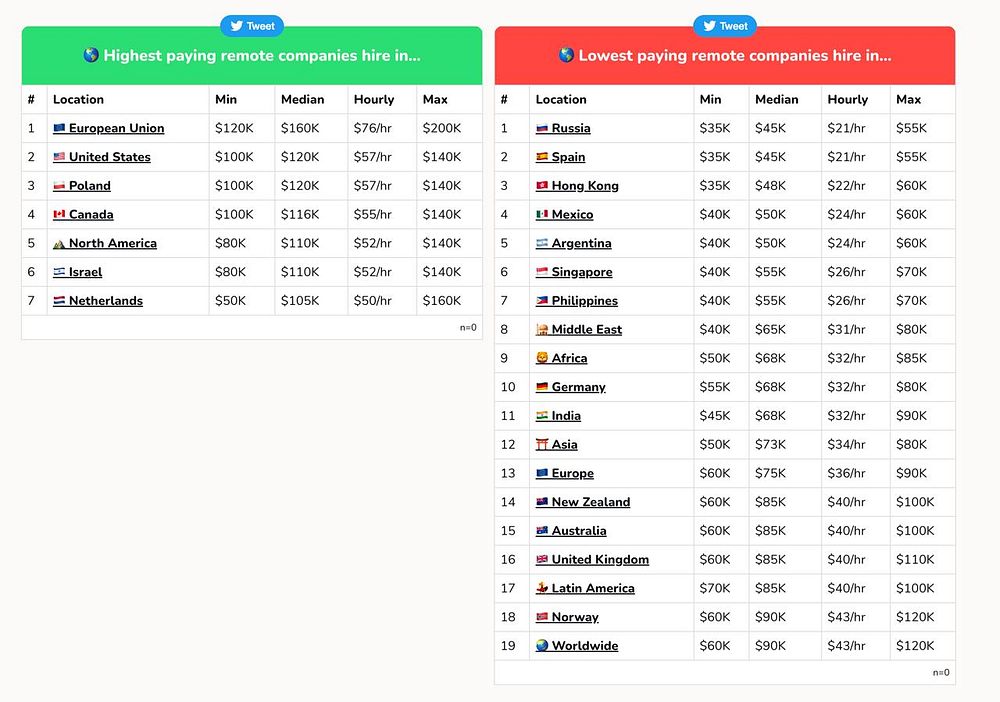This screenshot has height=702, width=1000.
Task: Open the New Zealand location link
Action: 591,502
